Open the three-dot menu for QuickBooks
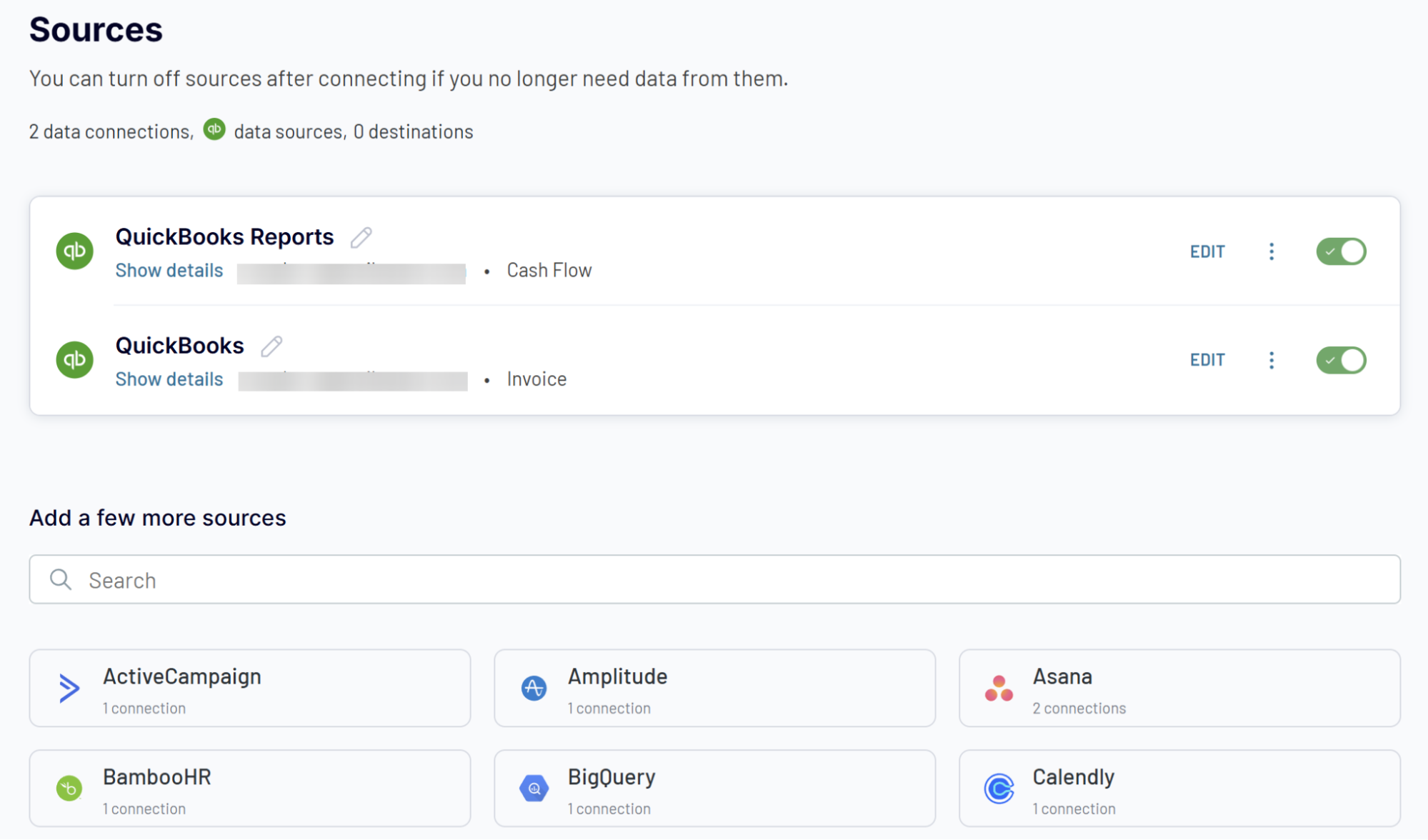Screen dimensions: 1428x840 tap(1272, 360)
